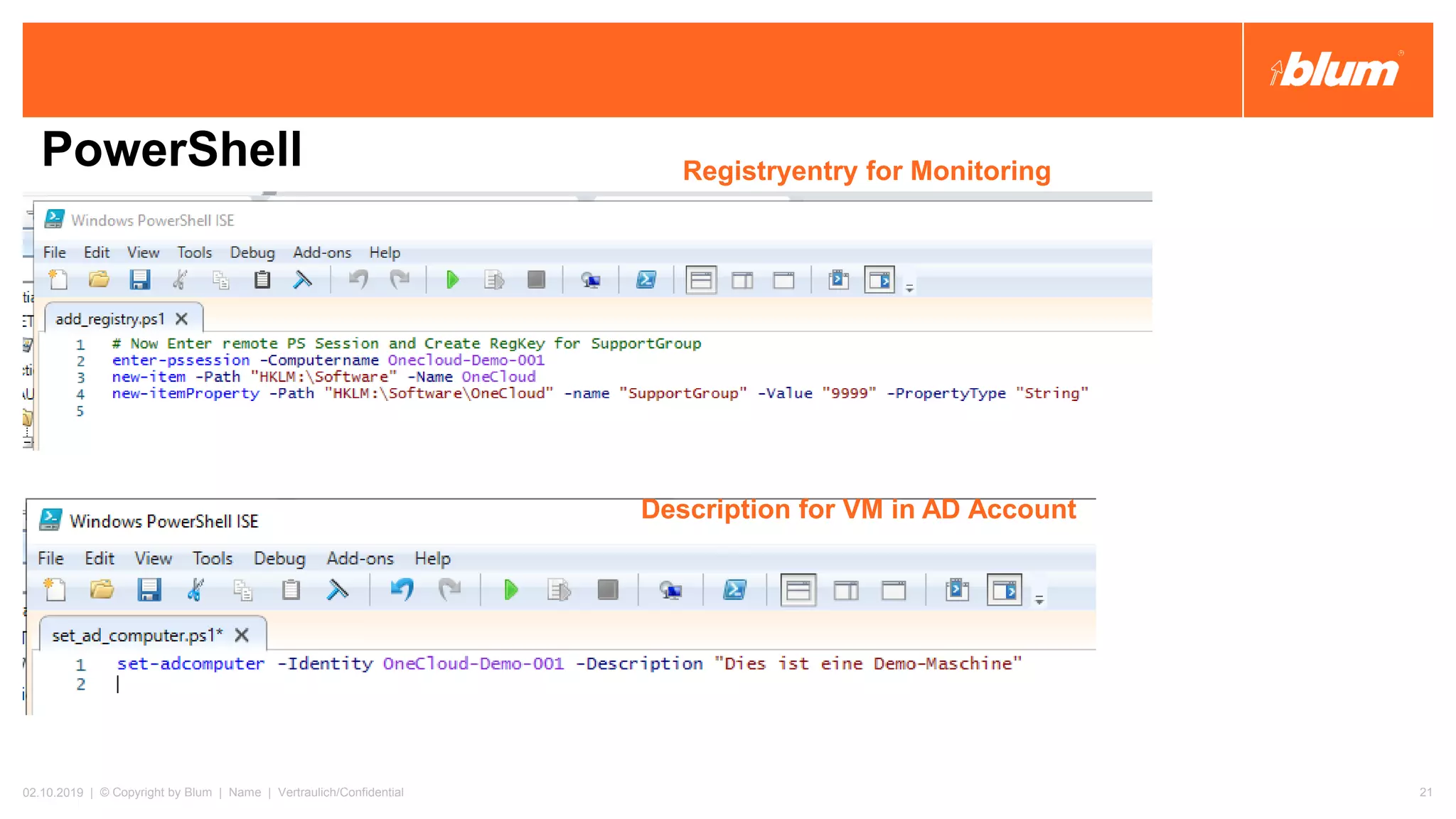Open Debug menu in upper ISE window
Viewport: 1456px width, 819px height.
click(x=252, y=253)
